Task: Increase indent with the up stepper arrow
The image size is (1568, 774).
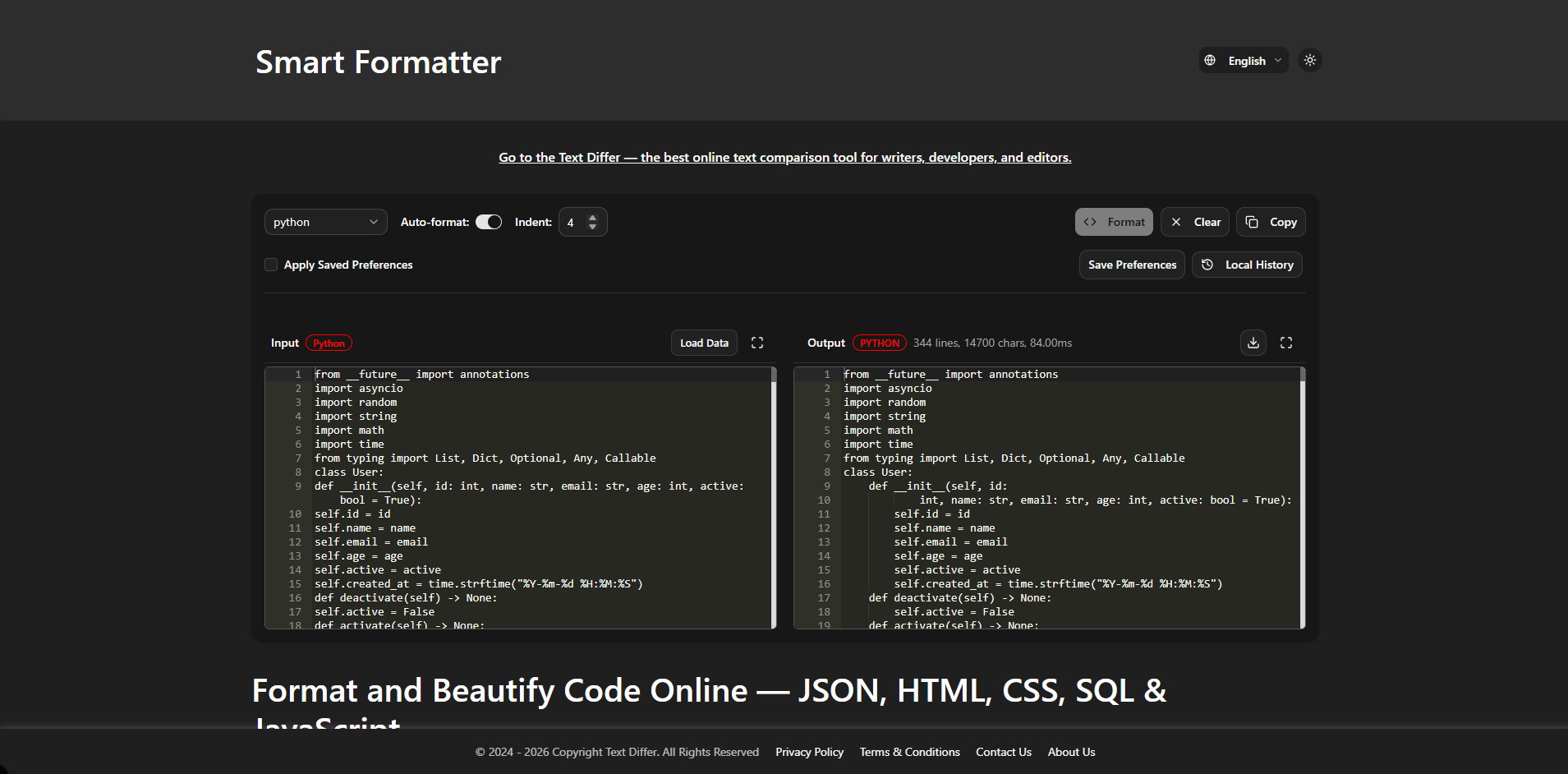Action: 592,217
